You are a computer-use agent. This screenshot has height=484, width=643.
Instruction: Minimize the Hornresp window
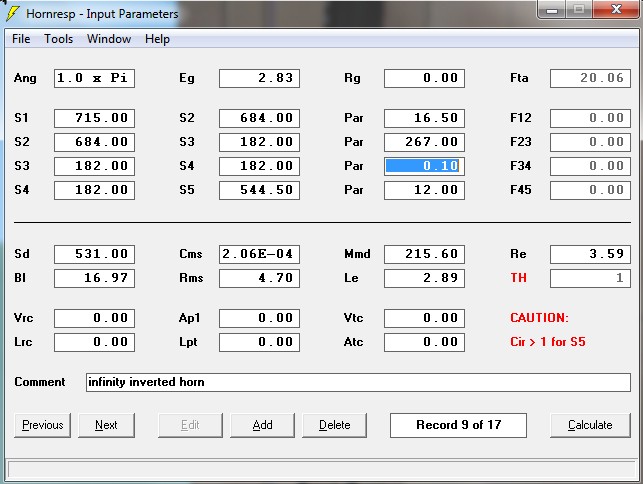552,10
